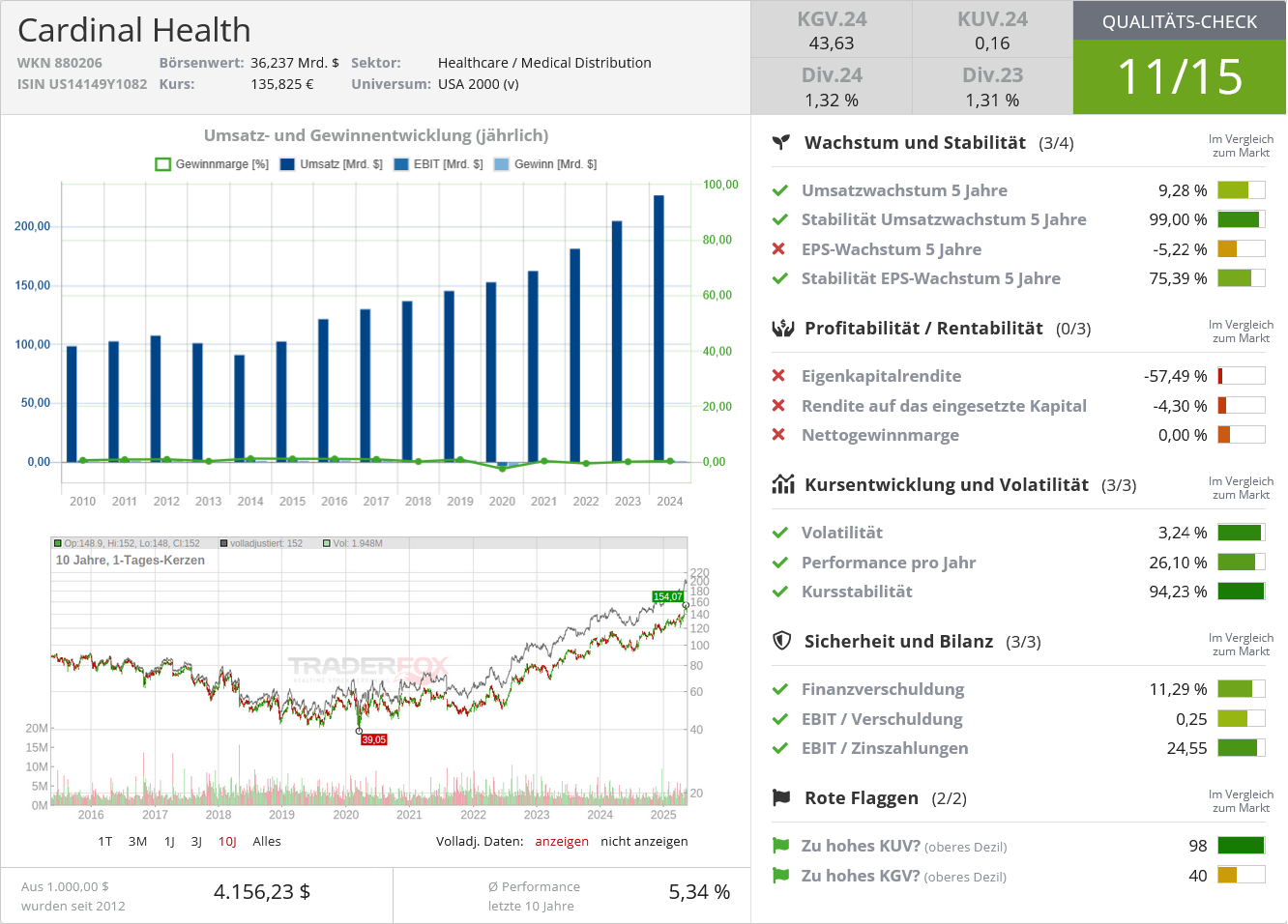Click the Vol: 1.948M chart label
This screenshot has width=1288, height=924.
pos(353,543)
